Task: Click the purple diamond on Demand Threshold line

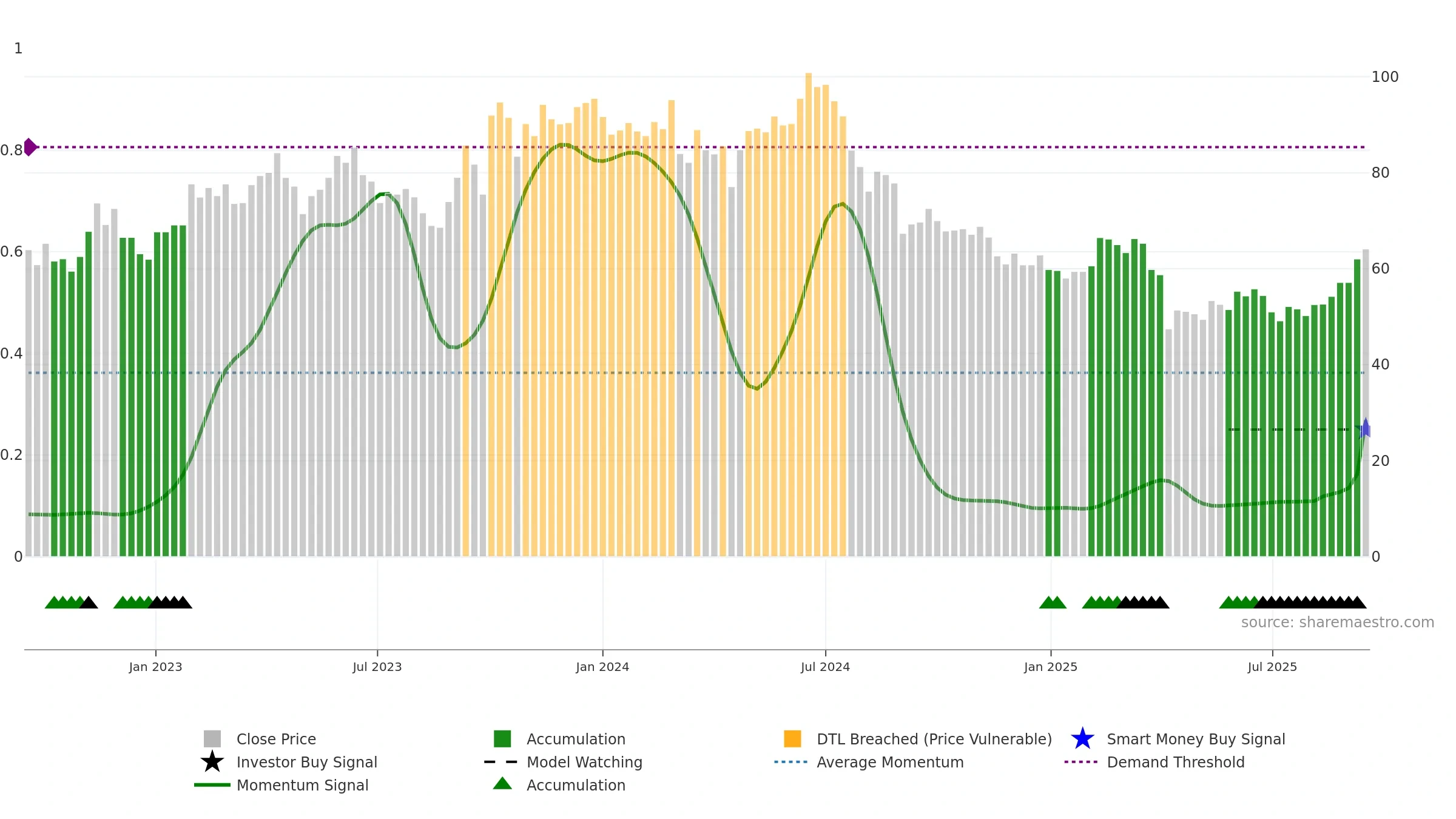Action: tap(30, 147)
